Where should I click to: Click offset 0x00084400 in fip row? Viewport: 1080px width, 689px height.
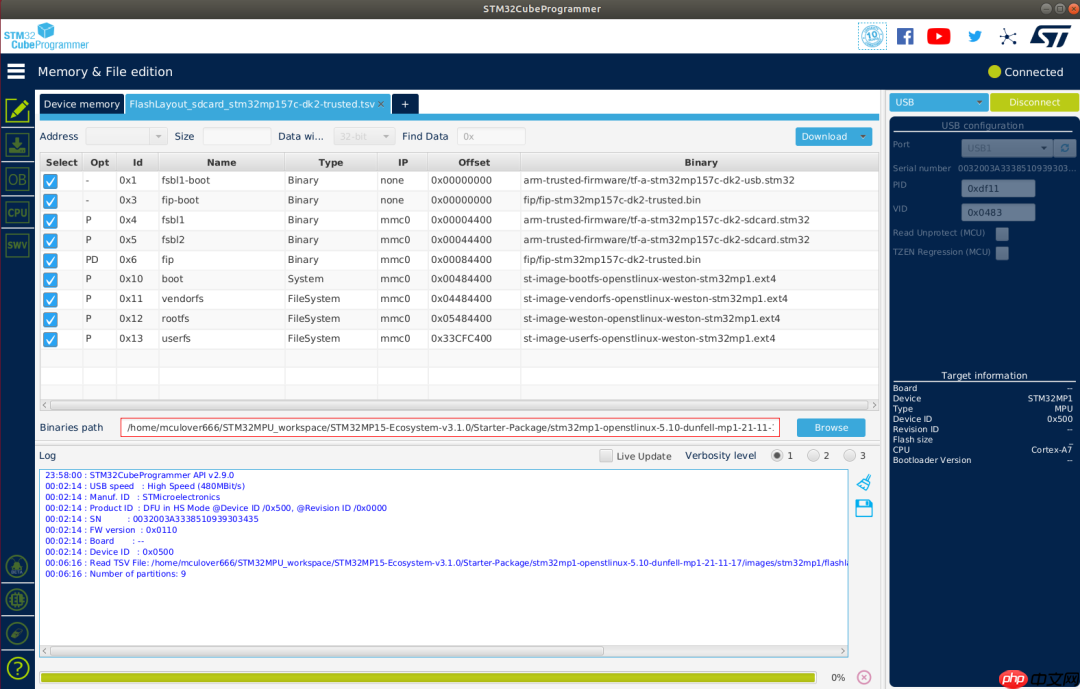[x=461, y=260]
